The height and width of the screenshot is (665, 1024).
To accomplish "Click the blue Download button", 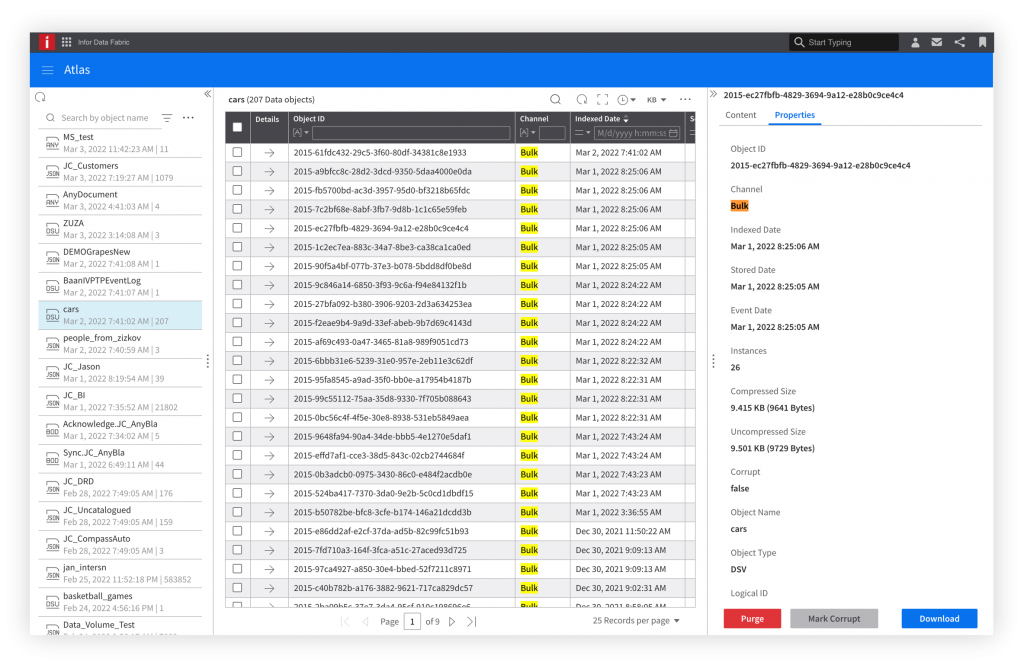I will (939, 618).
